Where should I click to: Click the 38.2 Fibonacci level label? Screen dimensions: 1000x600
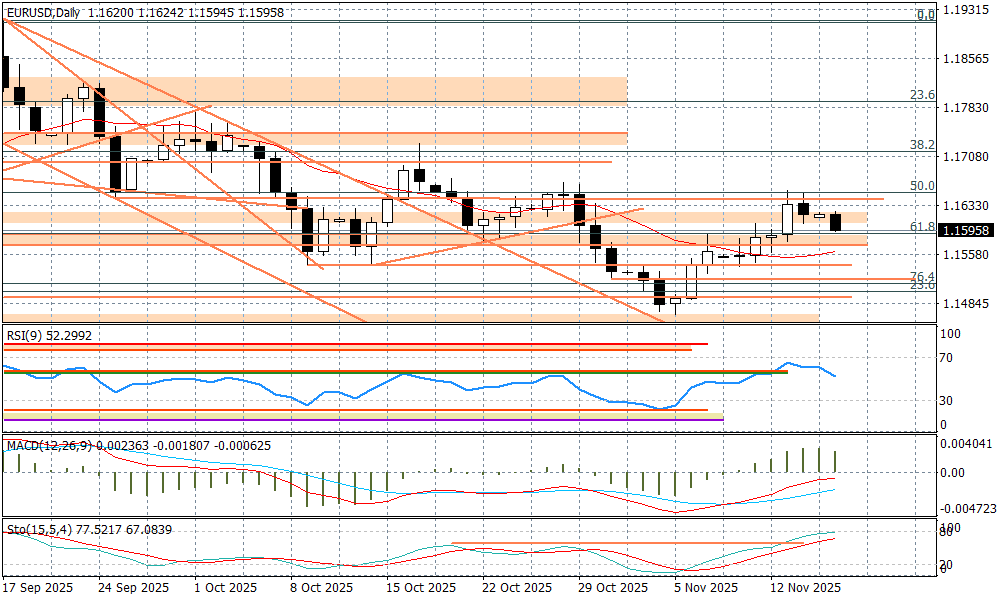(x=921, y=145)
